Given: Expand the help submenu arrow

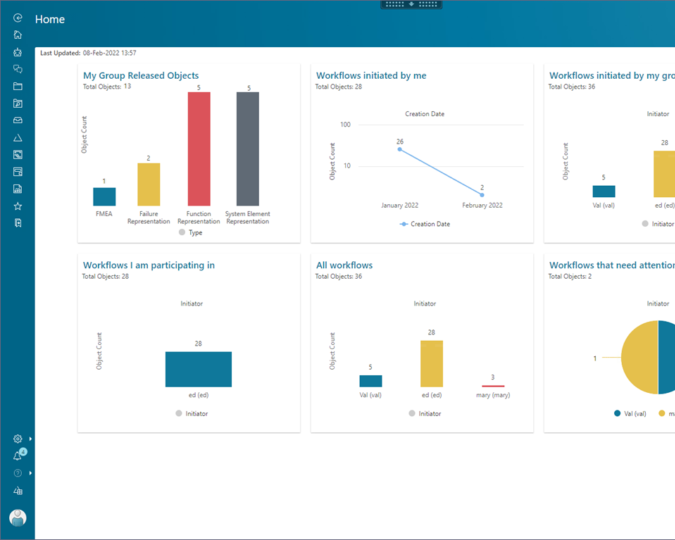Looking at the screenshot, I should [x=31, y=473].
